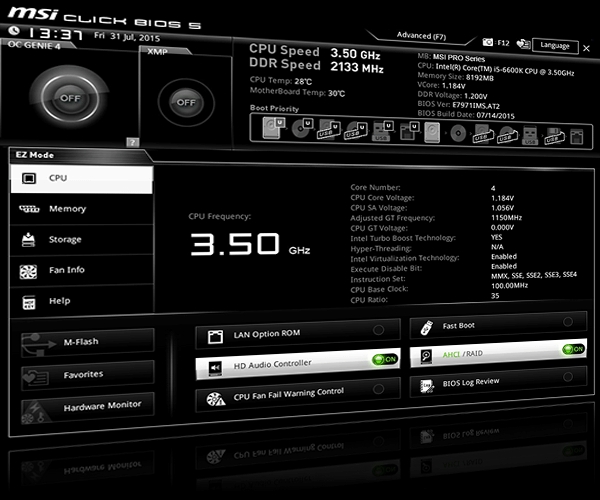
Task: Close the BIOS with the X icon
Action: coord(586,48)
